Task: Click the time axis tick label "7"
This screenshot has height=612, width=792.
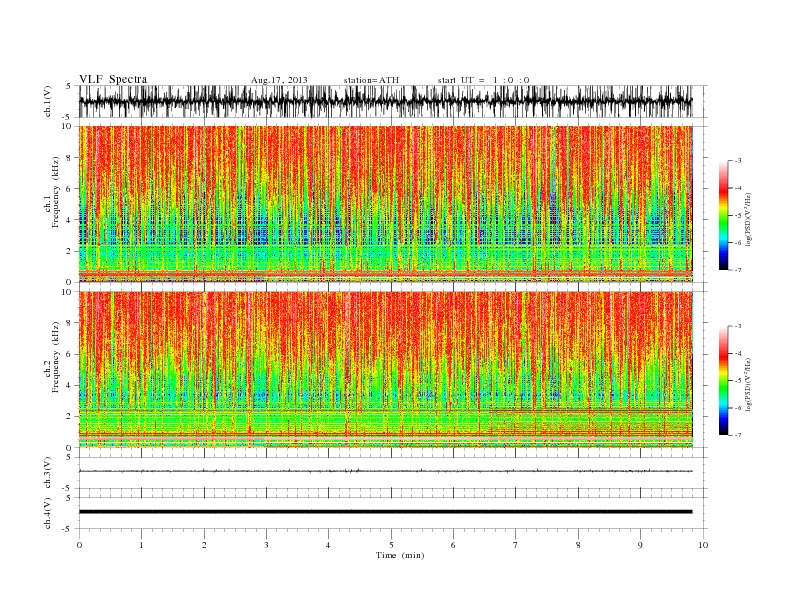Action: pos(516,545)
